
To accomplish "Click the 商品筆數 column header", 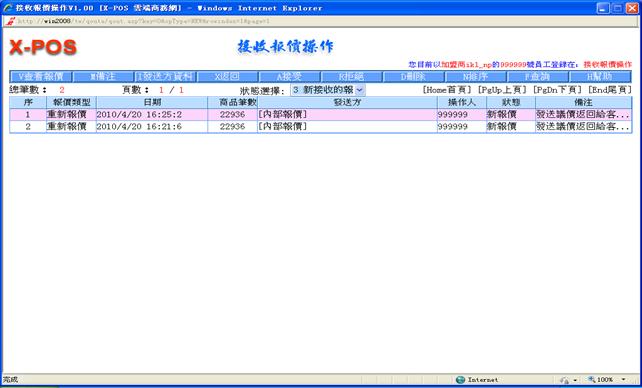I will coord(233,102).
